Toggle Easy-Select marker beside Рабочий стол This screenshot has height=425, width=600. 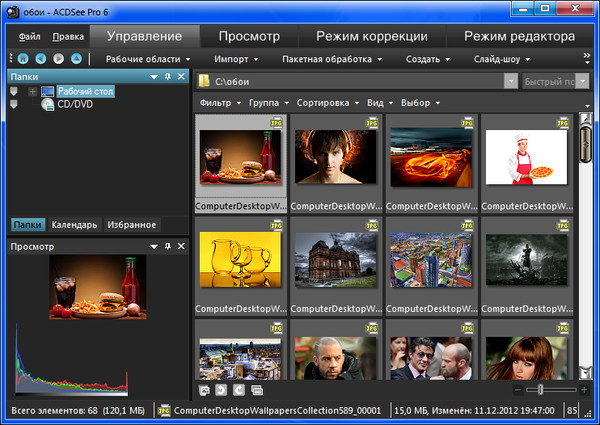pyautogui.click(x=15, y=92)
